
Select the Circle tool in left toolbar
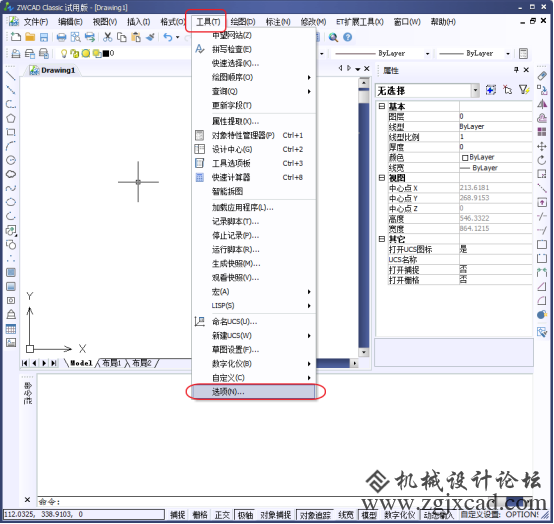coord(11,160)
